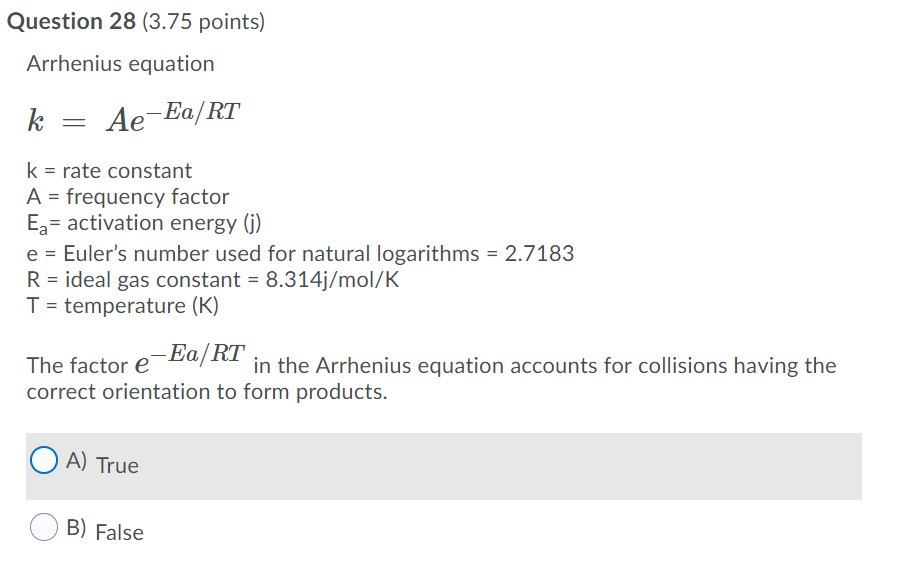The height and width of the screenshot is (584, 902).
Task: Click the ideal gas constant definition text
Action: (214, 280)
